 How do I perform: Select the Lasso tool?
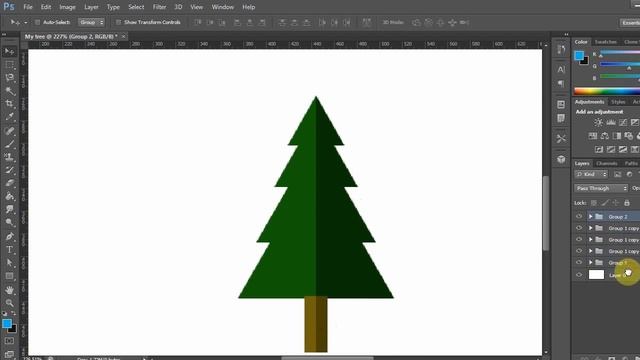[x=9, y=78]
